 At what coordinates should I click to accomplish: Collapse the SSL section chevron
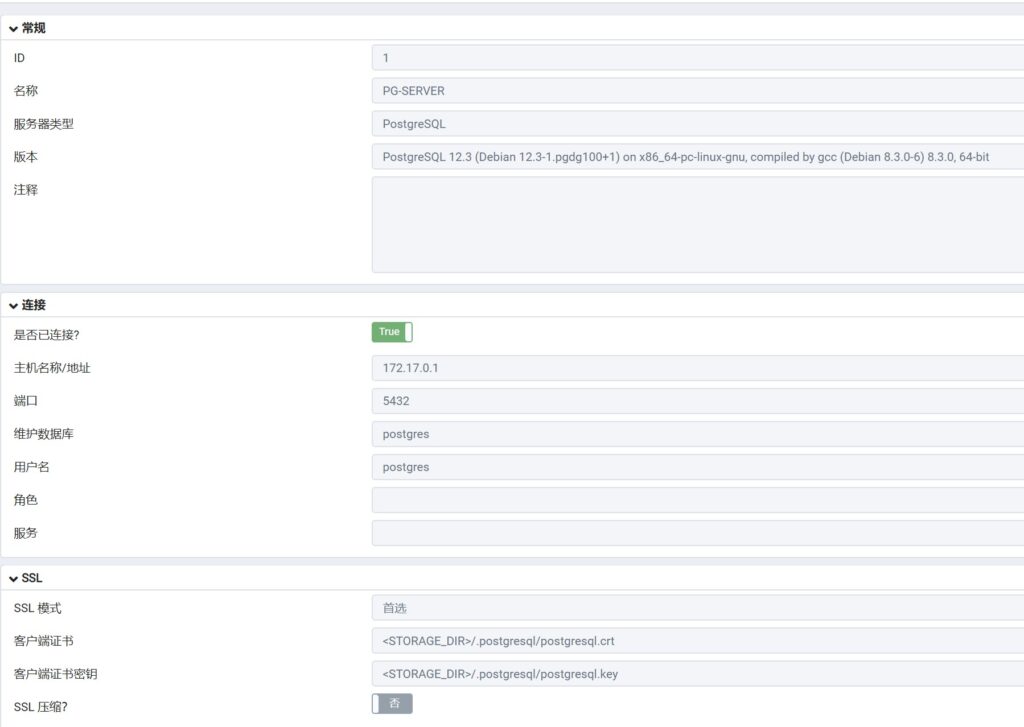click(13, 579)
